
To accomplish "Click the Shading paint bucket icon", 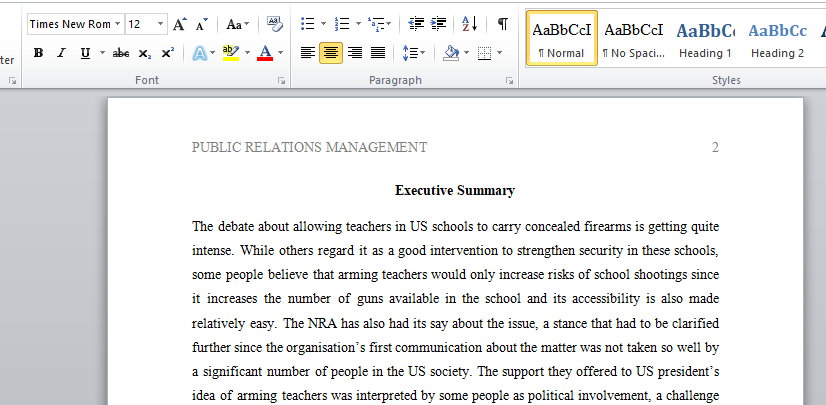I will [451, 53].
